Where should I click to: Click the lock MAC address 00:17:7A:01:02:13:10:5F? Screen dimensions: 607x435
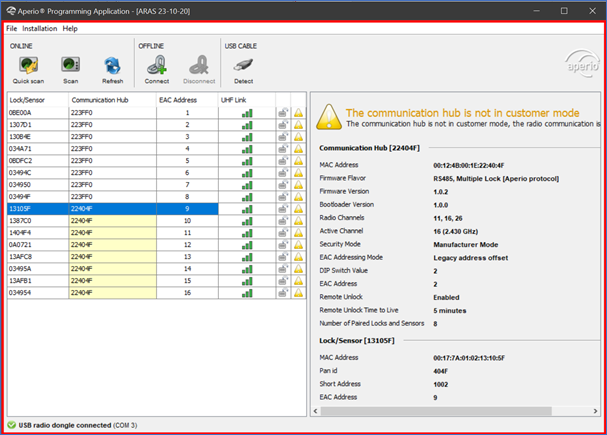469,358
